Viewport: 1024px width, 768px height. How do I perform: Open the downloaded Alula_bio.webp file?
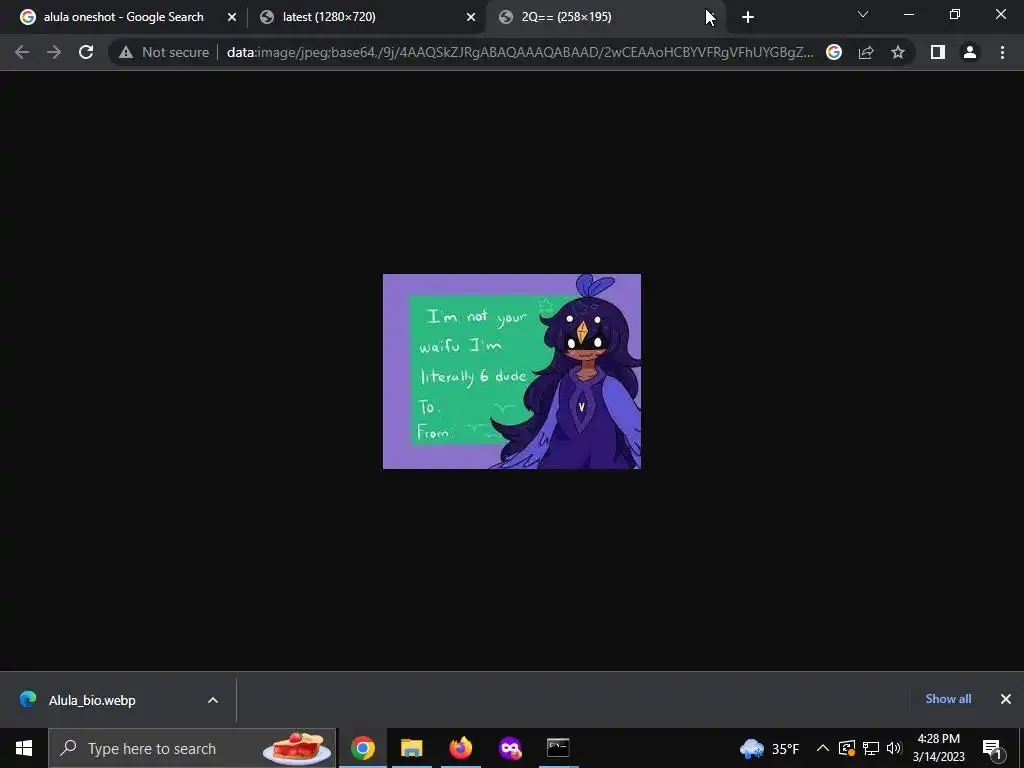point(92,700)
